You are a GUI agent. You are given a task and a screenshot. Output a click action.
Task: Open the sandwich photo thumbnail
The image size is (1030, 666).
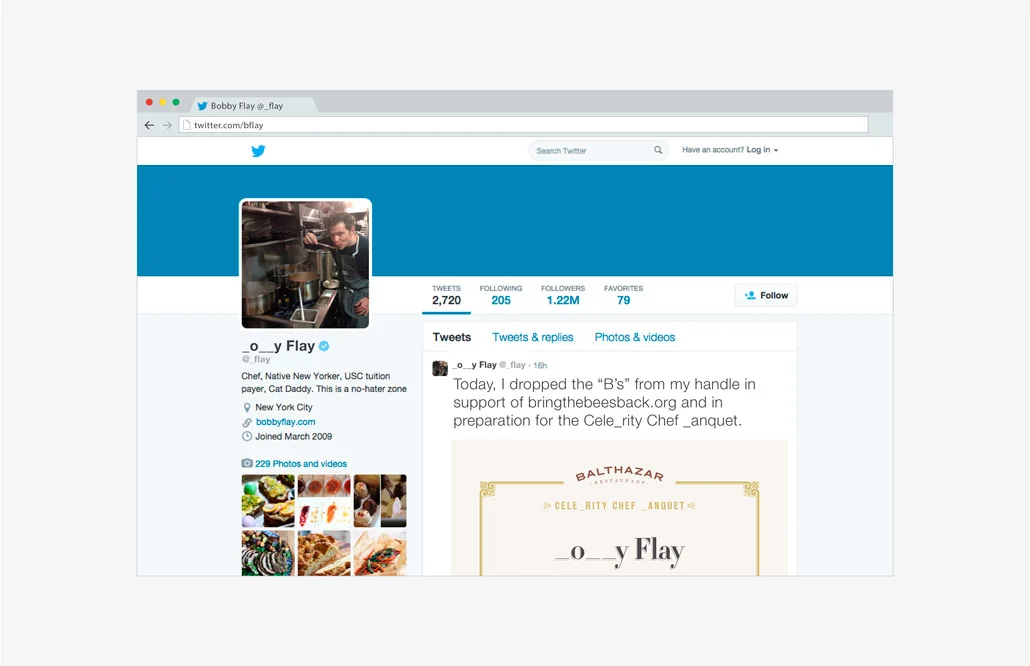tap(268, 500)
